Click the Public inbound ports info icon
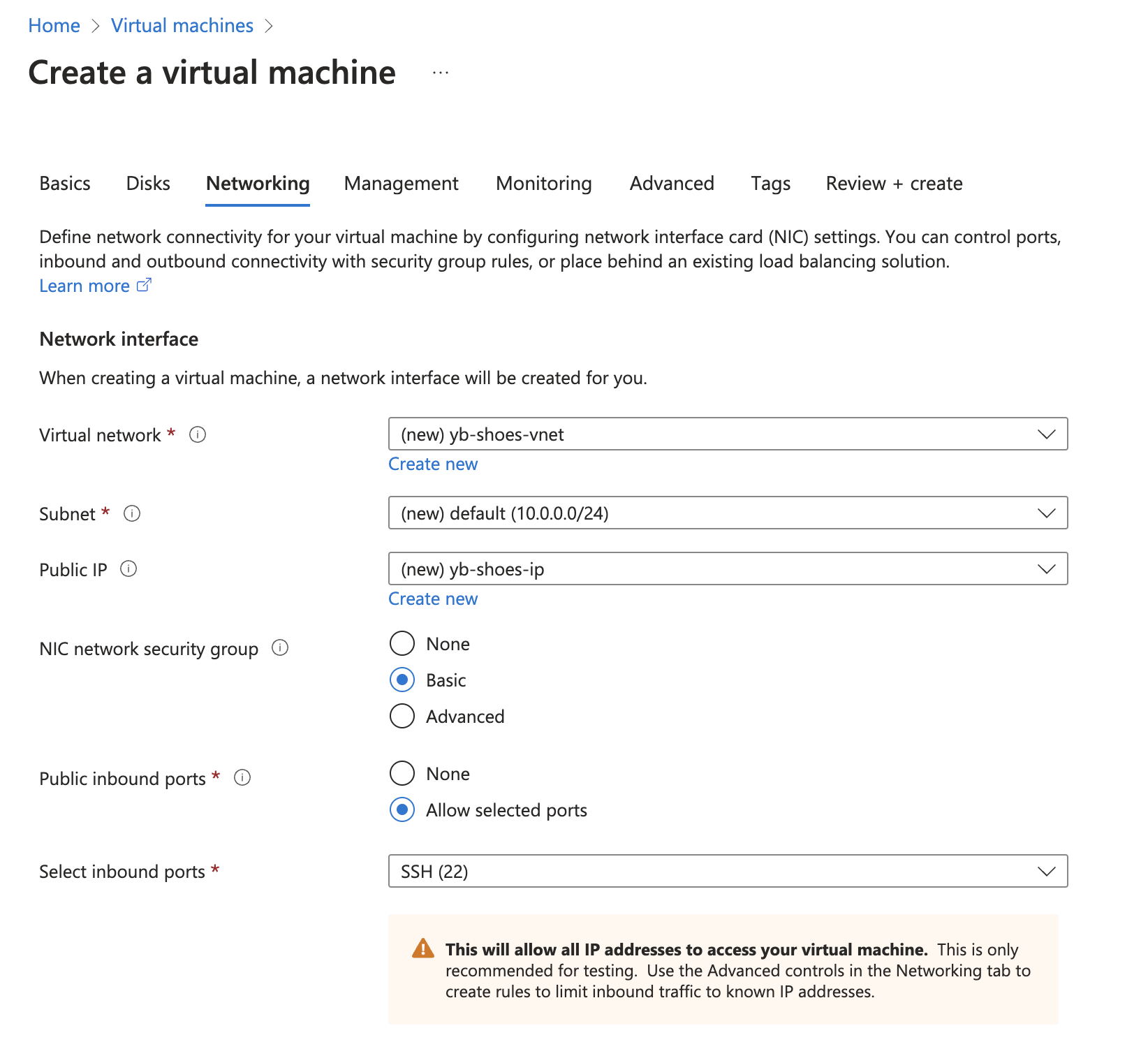 click(x=242, y=777)
